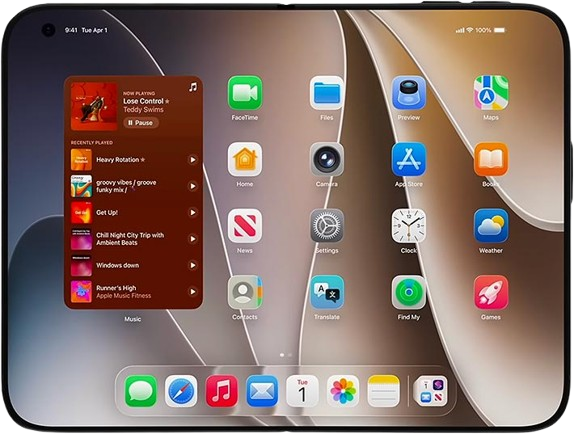Tap the 9:41 time in status bar
This screenshot has width=574, height=434.
(x=71, y=30)
